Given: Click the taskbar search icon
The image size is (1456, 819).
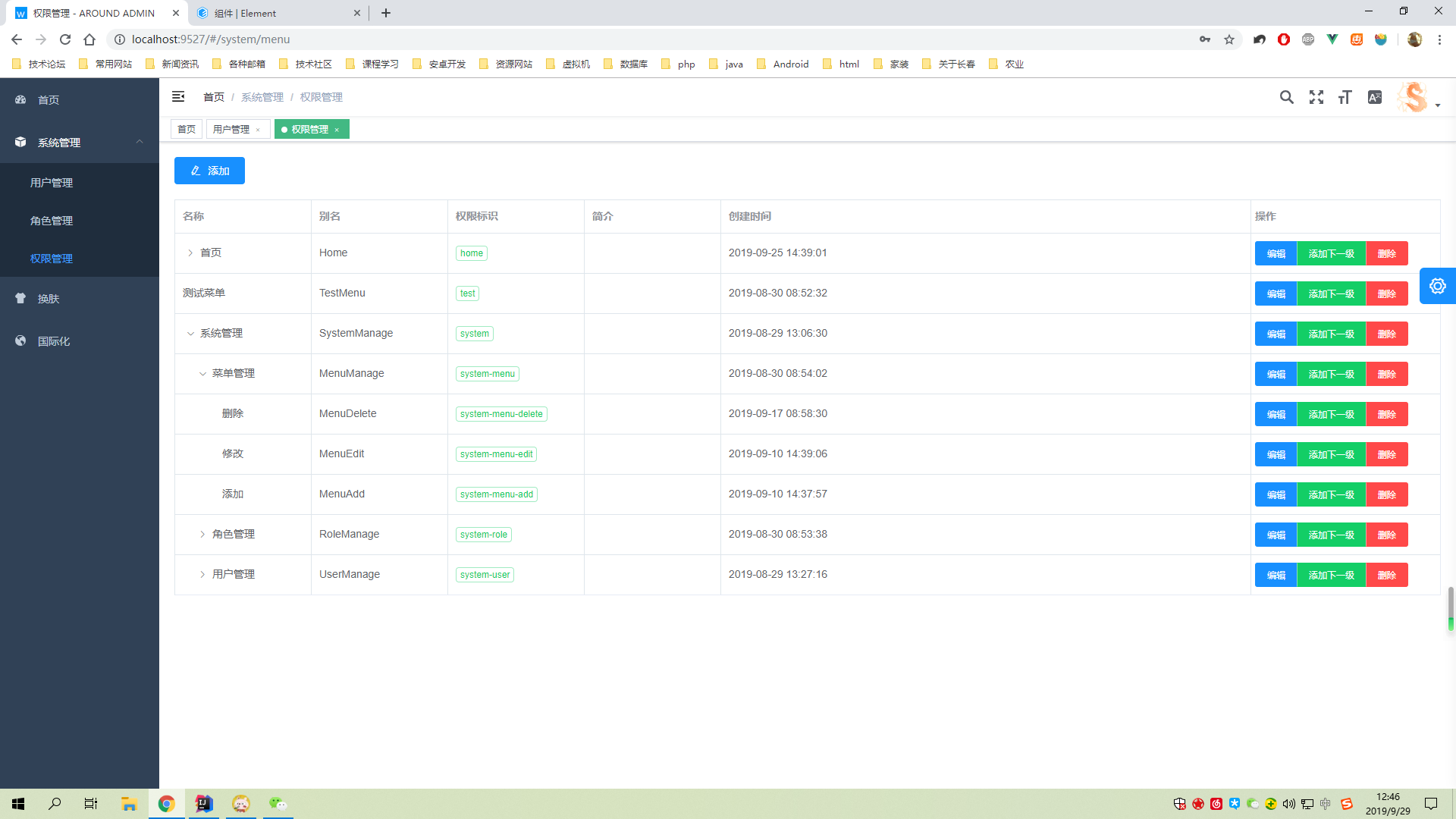Looking at the screenshot, I should pyautogui.click(x=55, y=803).
